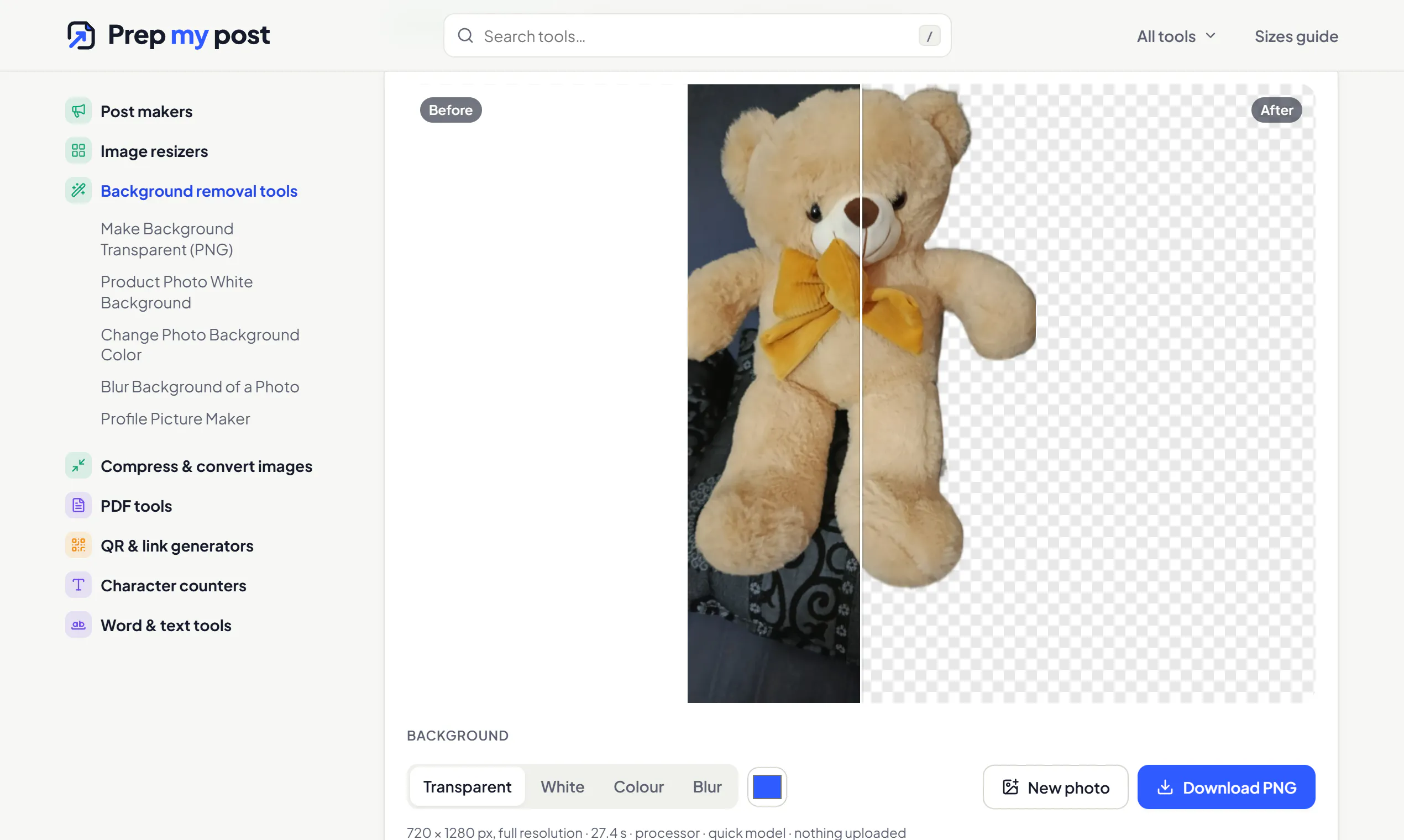
Task: Click the QR & link generators icon
Action: 78,544
